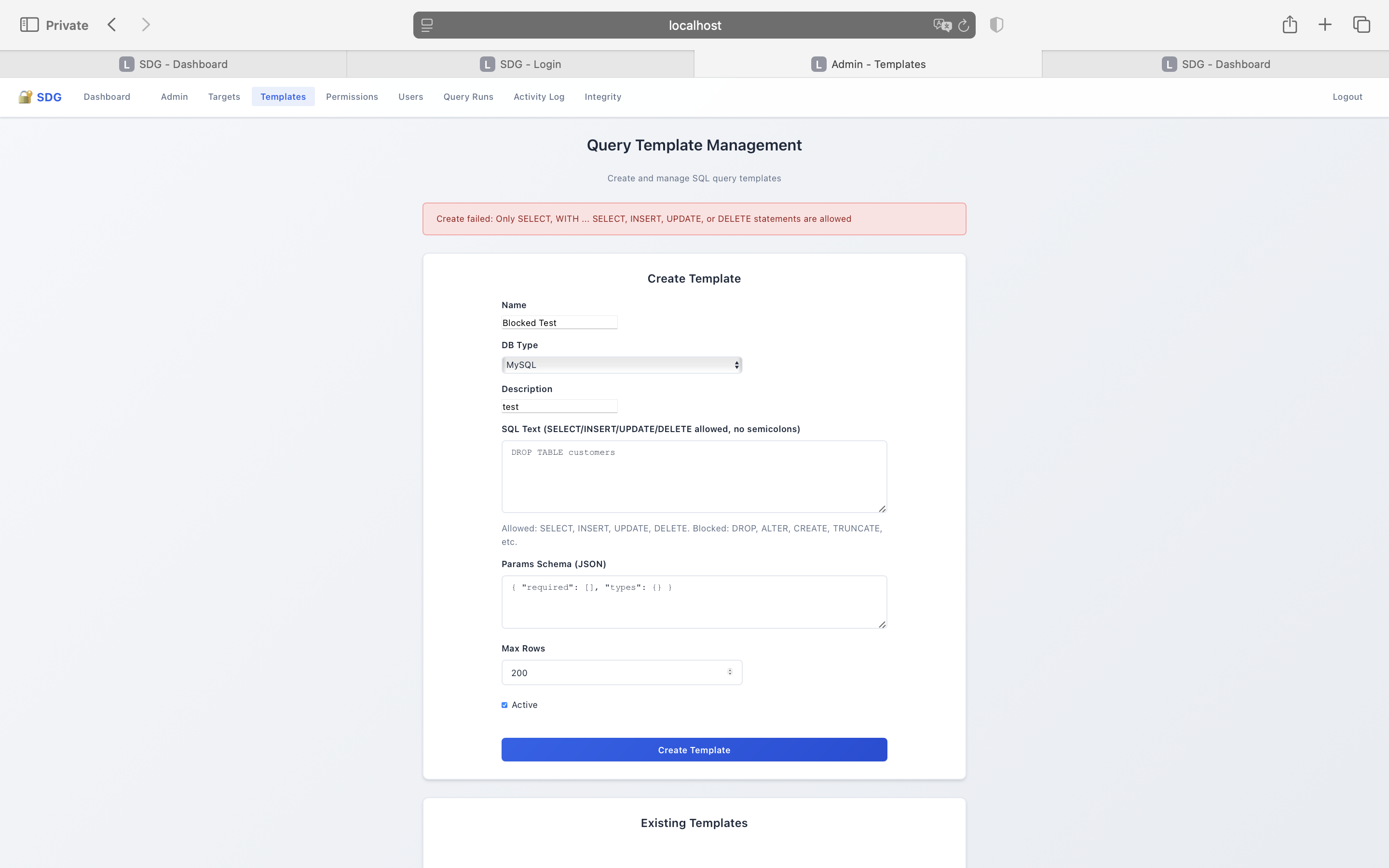Open the Permissions nav item
The width and height of the screenshot is (1389, 868).
coord(352,96)
